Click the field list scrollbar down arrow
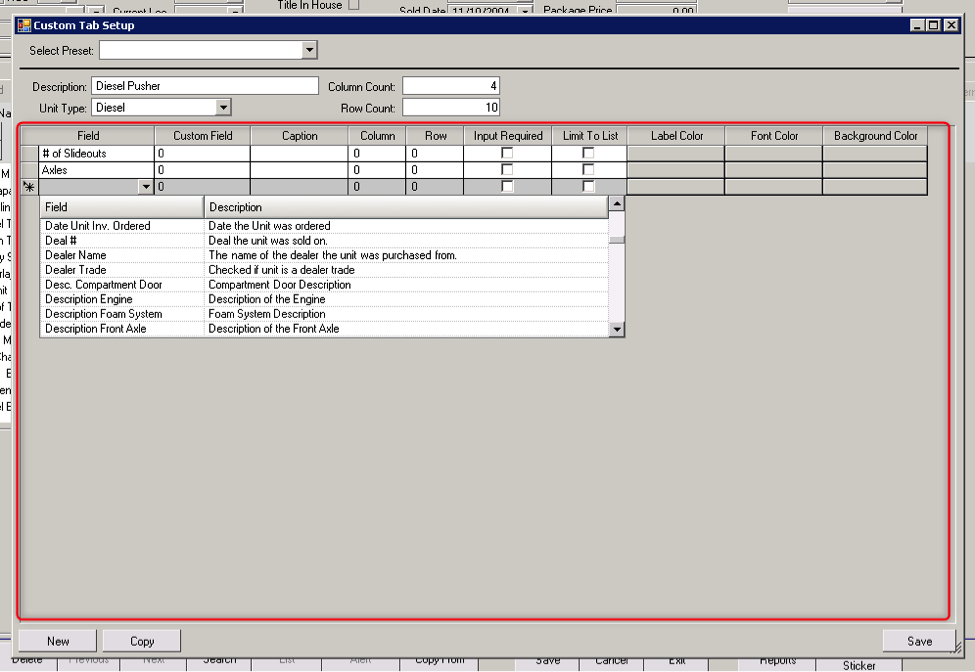The image size is (975, 672). click(x=617, y=328)
